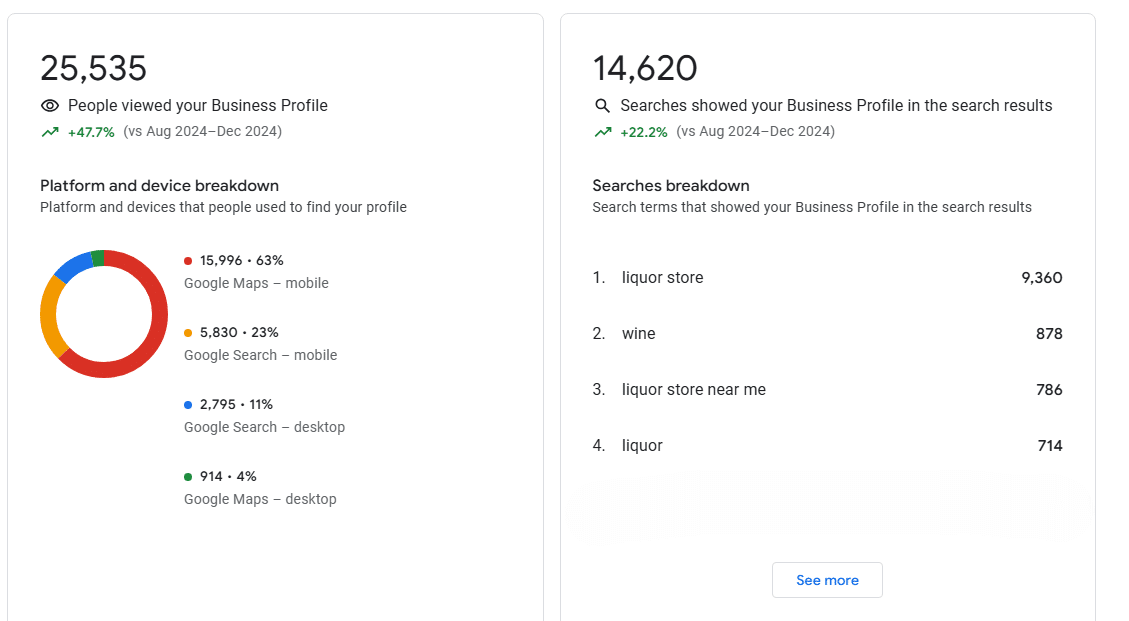Click the 'Searches breakdown' heading
This screenshot has width=1129, height=621.
pyautogui.click(x=670, y=186)
